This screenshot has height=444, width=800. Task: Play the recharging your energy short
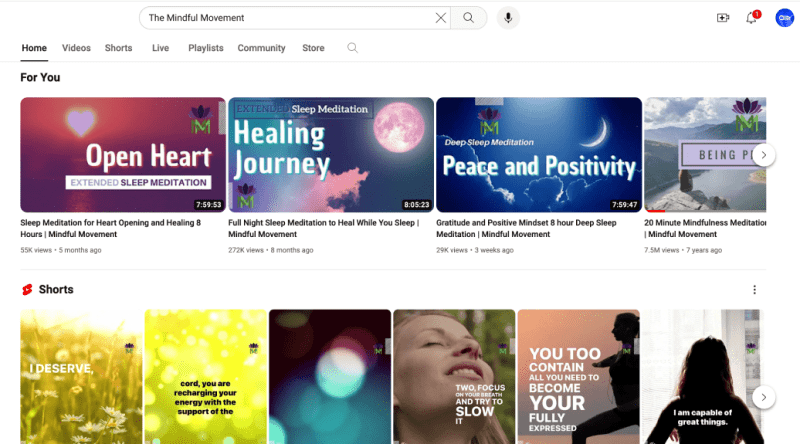click(206, 377)
